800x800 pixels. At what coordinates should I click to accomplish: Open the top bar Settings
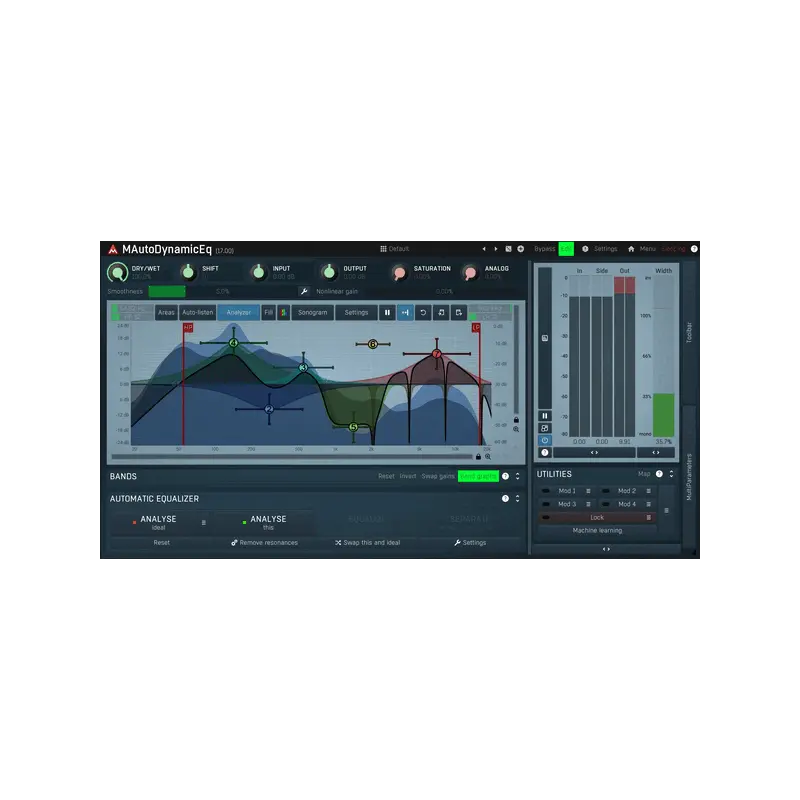coord(606,249)
